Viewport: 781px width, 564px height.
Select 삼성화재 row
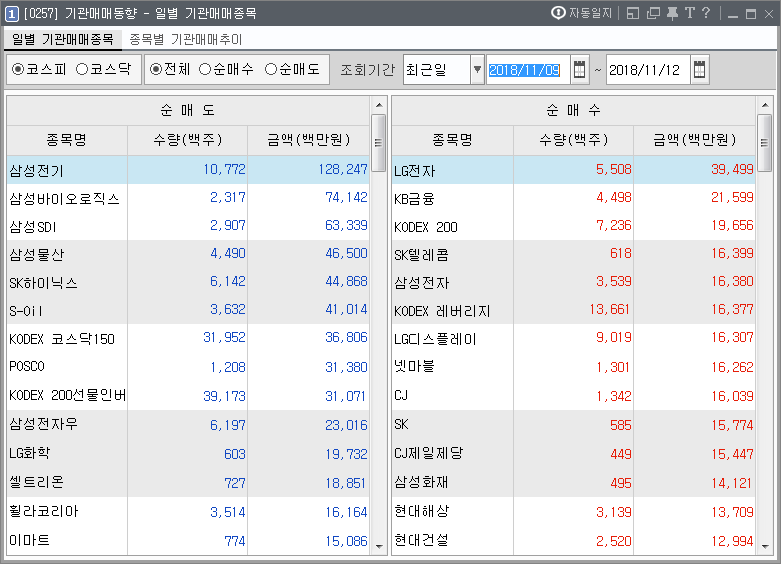coord(574,483)
